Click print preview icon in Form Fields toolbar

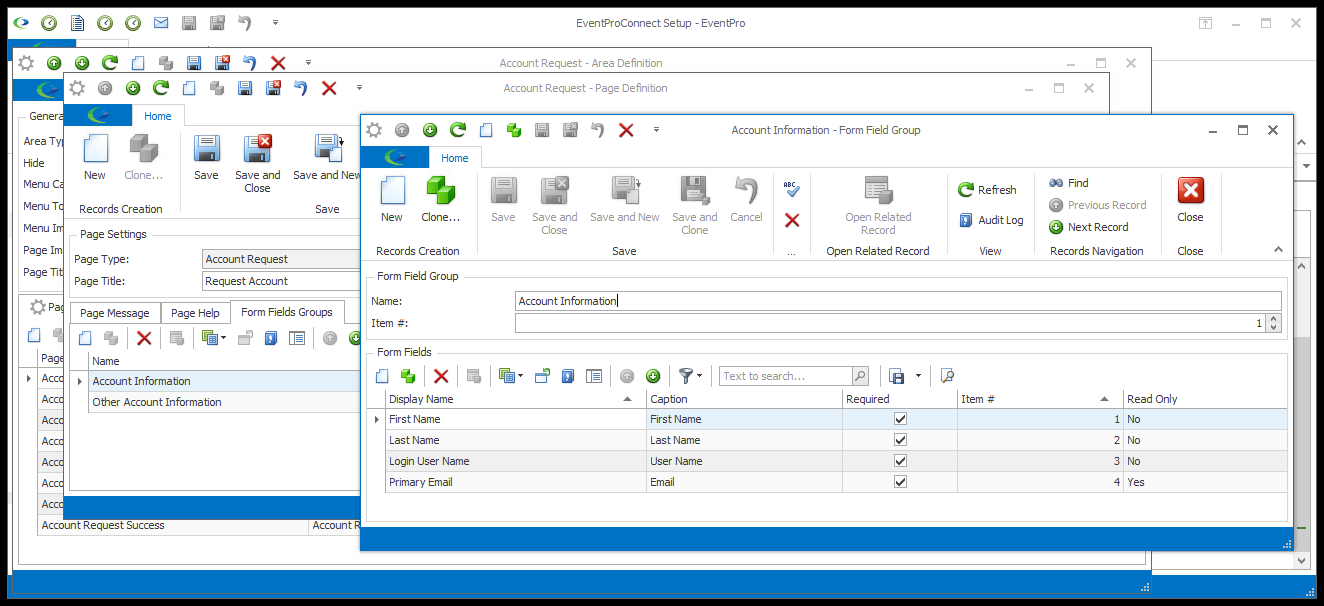tap(947, 376)
